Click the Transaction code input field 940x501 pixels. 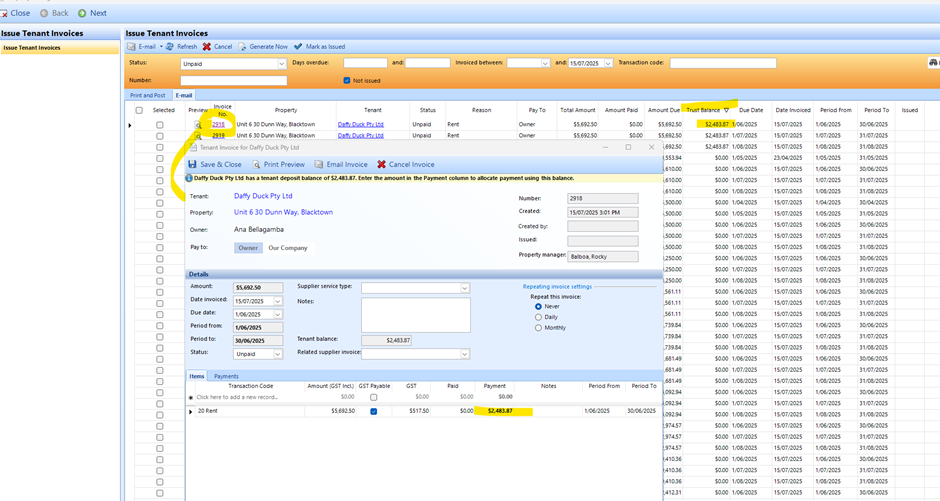point(723,63)
